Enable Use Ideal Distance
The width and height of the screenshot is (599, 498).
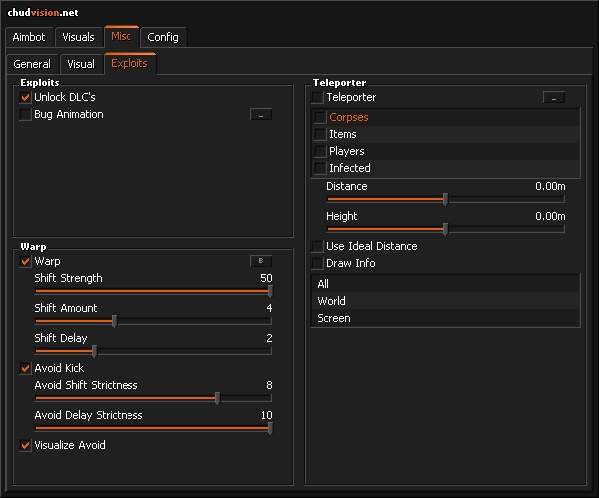(x=317, y=246)
